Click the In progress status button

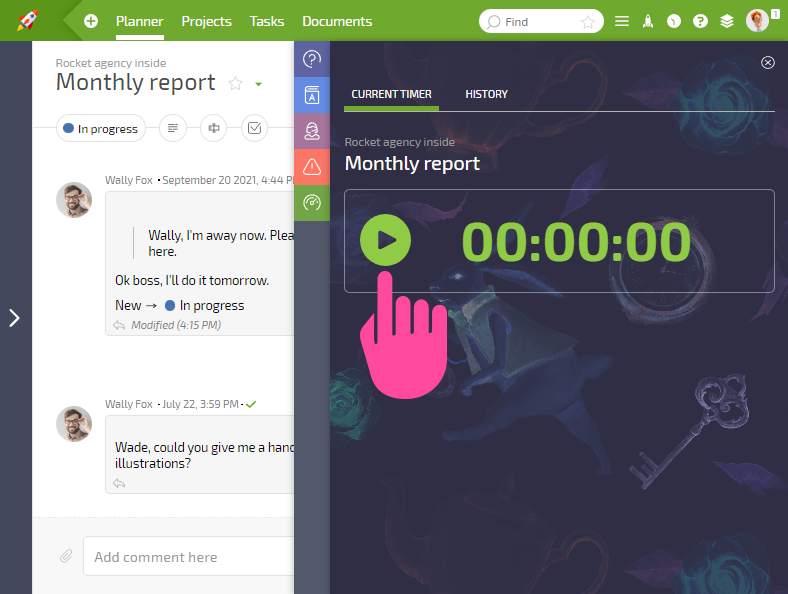point(101,129)
